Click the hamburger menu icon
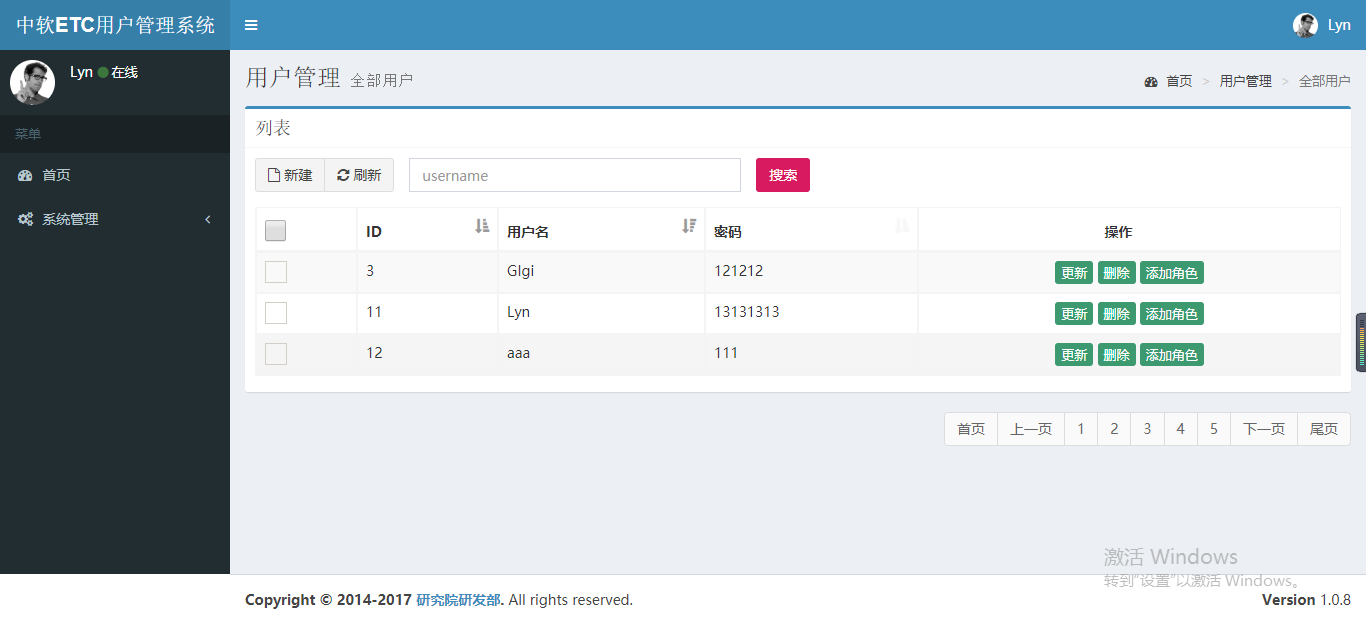Viewport: 1366px width, 625px height. [x=250, y=25]
